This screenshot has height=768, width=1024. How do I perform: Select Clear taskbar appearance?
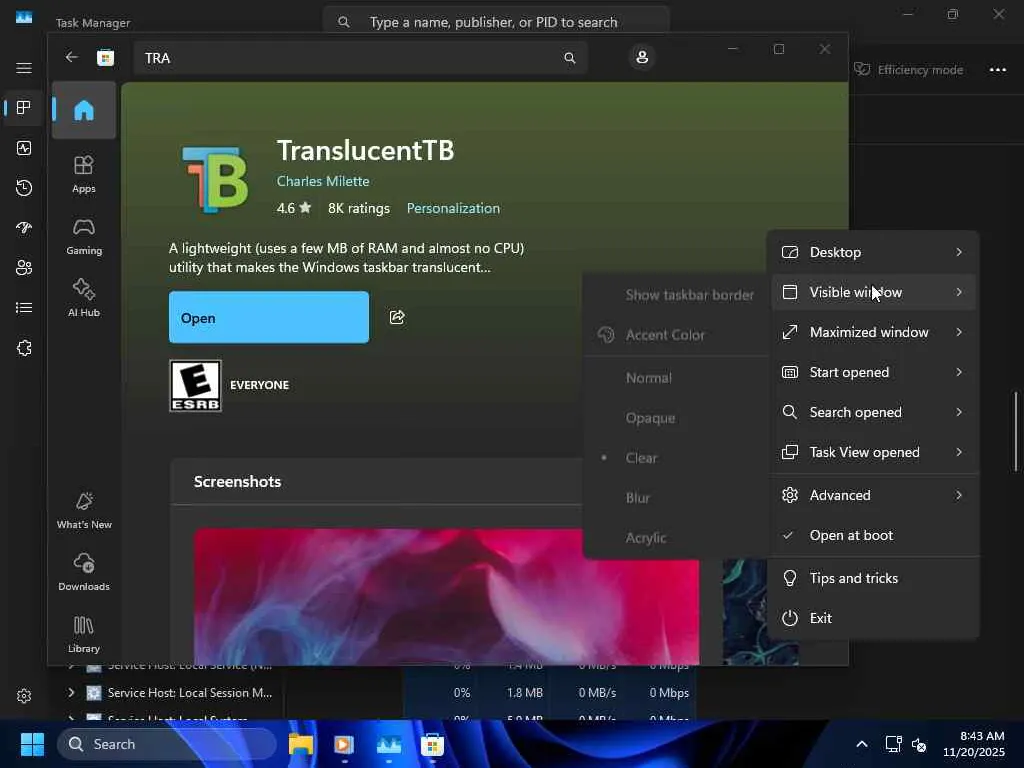[x=676, y=458]
